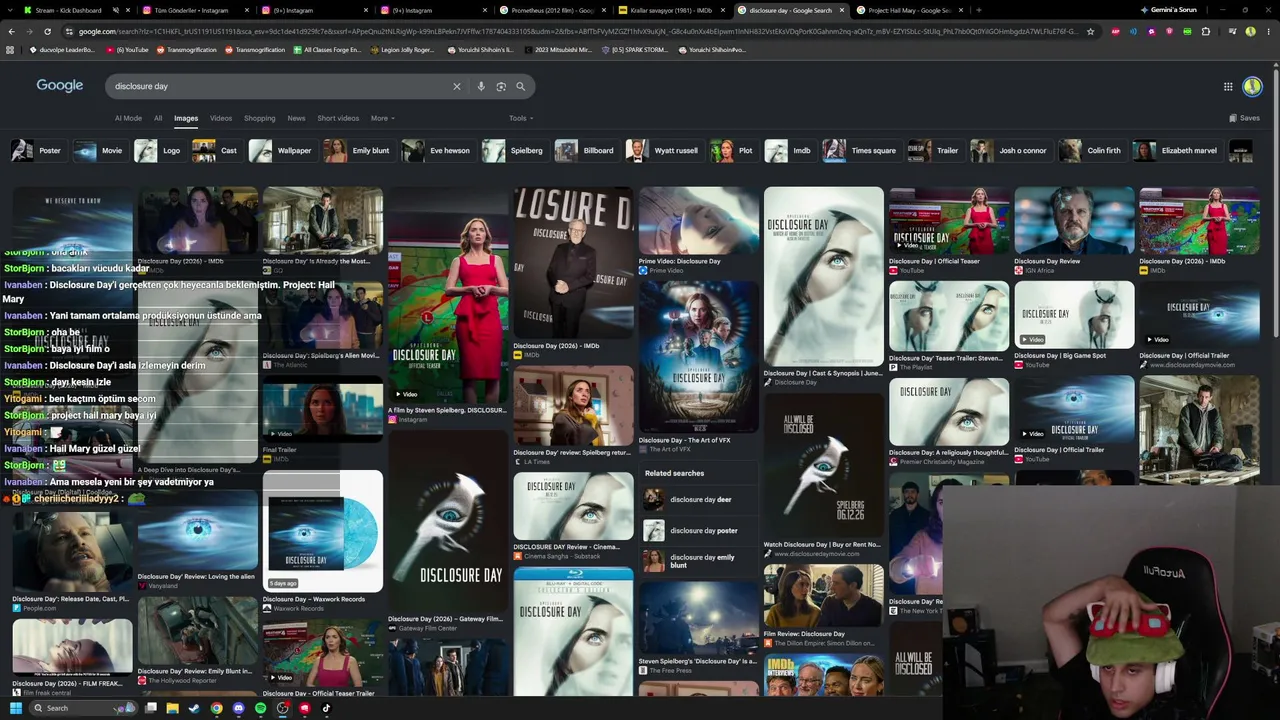Viewport: 1280px width, 720px height.
Task: Open Spotify from the taskbar
Action: [x=261, y=708]
